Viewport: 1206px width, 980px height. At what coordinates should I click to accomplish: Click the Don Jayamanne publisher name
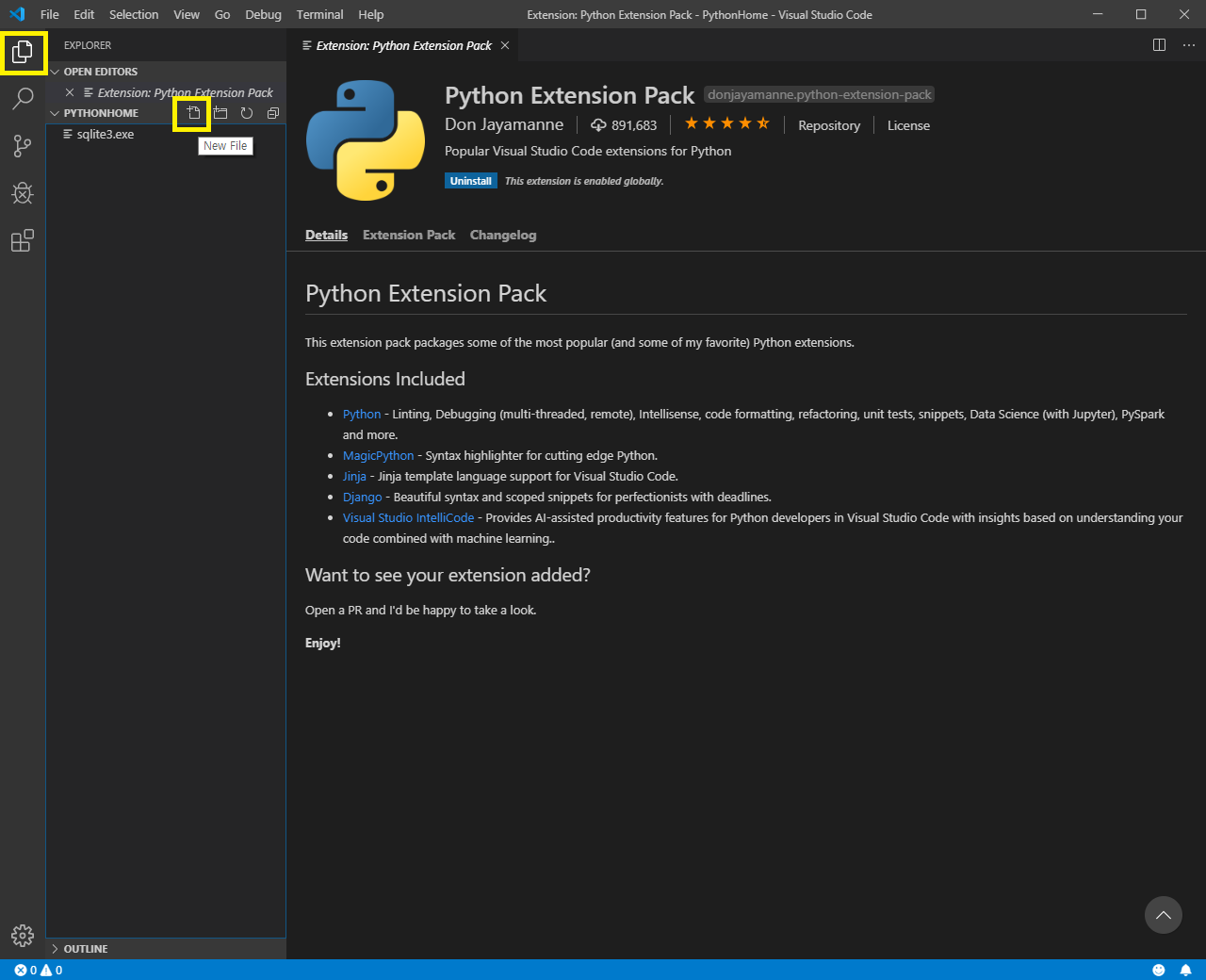tap(504, 124)
